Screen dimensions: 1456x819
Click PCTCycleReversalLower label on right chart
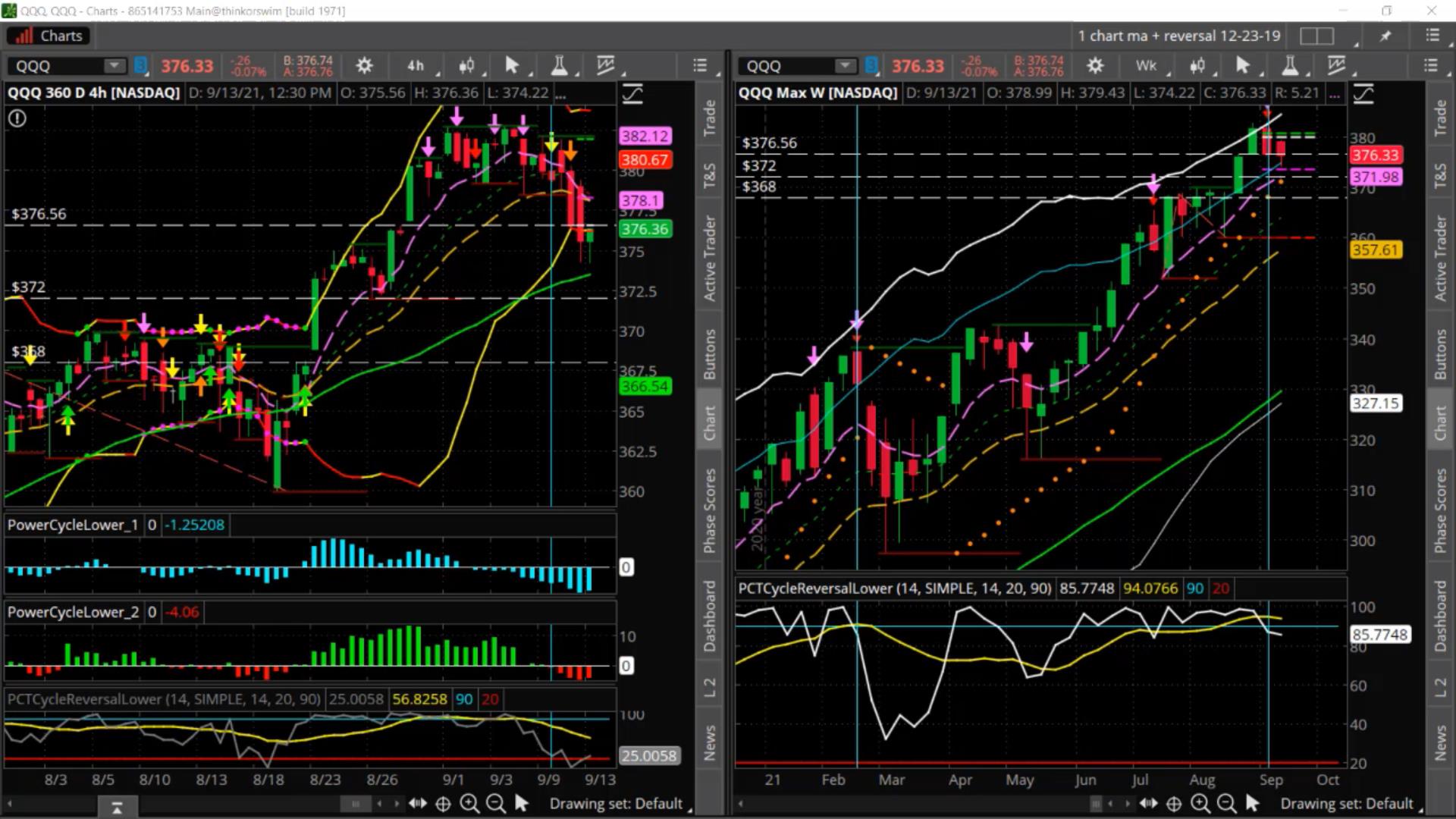895,588
